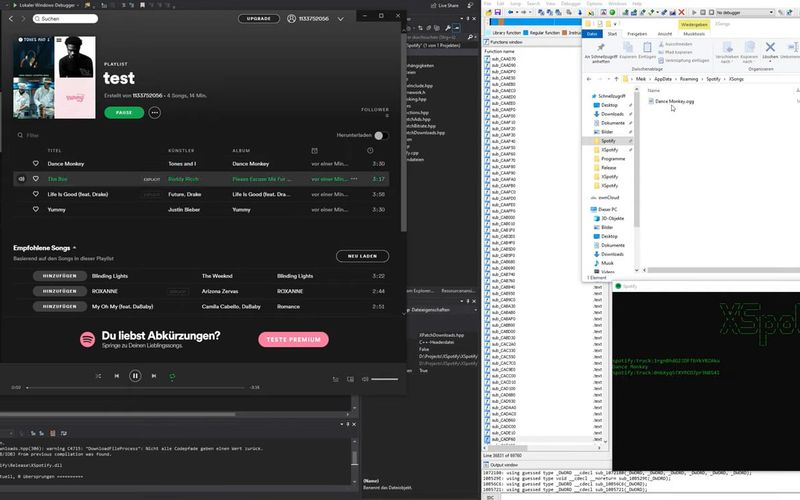The image size is (800, 500).
Task: Click Roaming in Explorer address path
Action: [688, 79]
